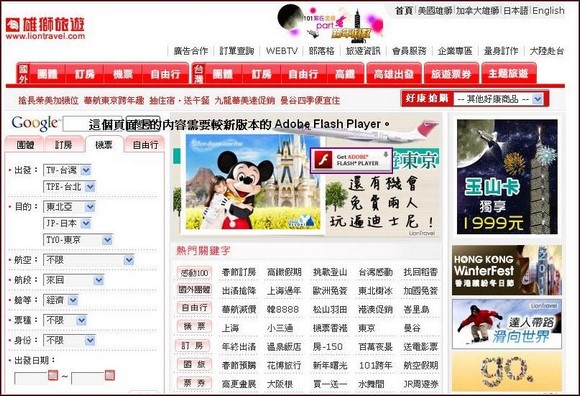
Task: Click the Google logo beside search box
Action: 34,123
